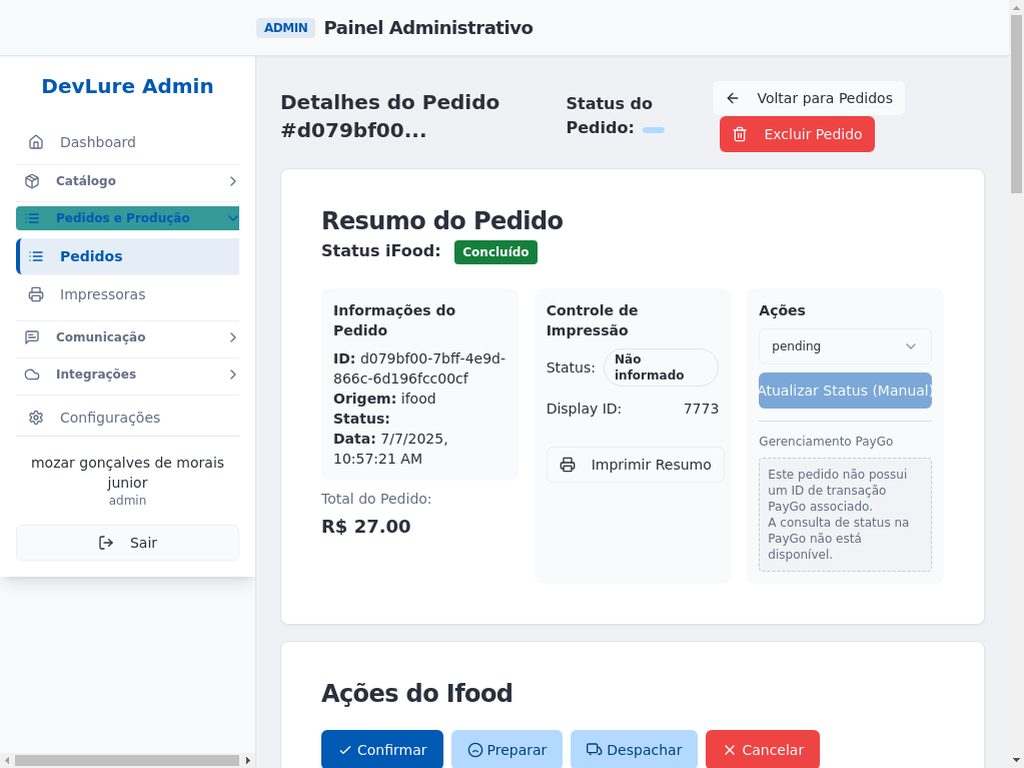
Task: Collapse the Pedidos e Produção section
Action: click(x=232, y=218)
